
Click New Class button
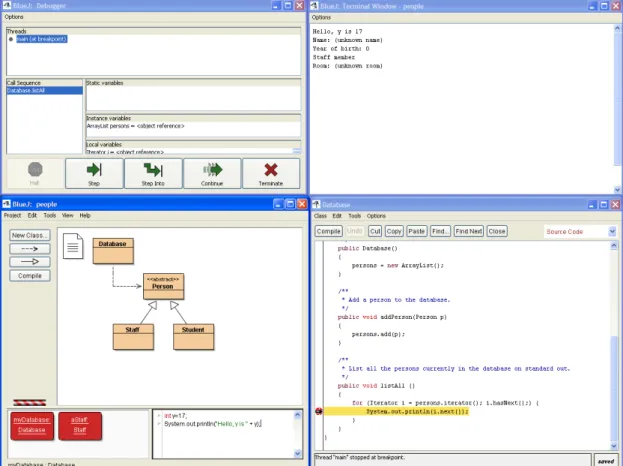pyautogui.click(x=30, y=235)
